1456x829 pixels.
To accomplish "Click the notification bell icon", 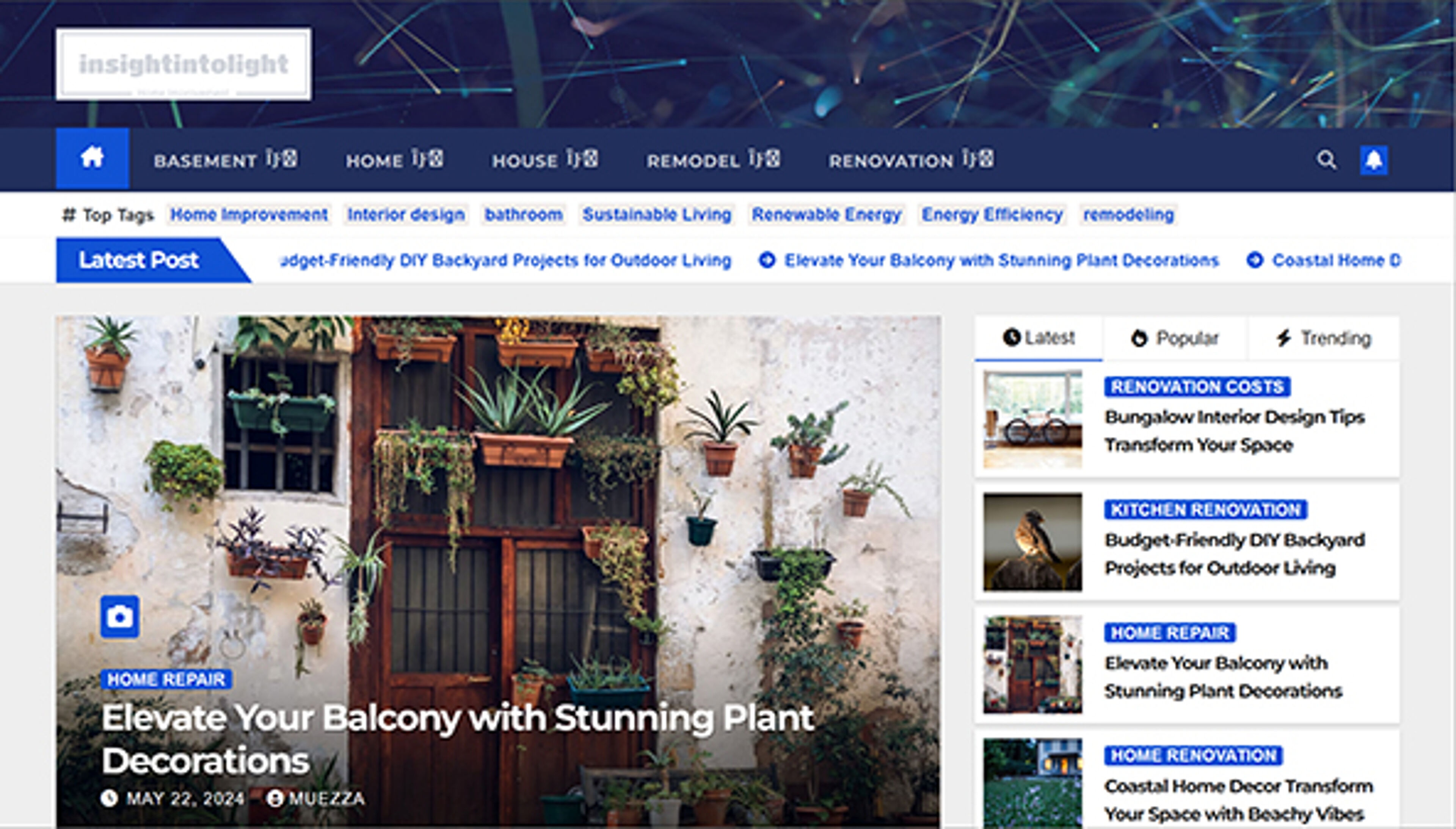I will pos(1373,160).
